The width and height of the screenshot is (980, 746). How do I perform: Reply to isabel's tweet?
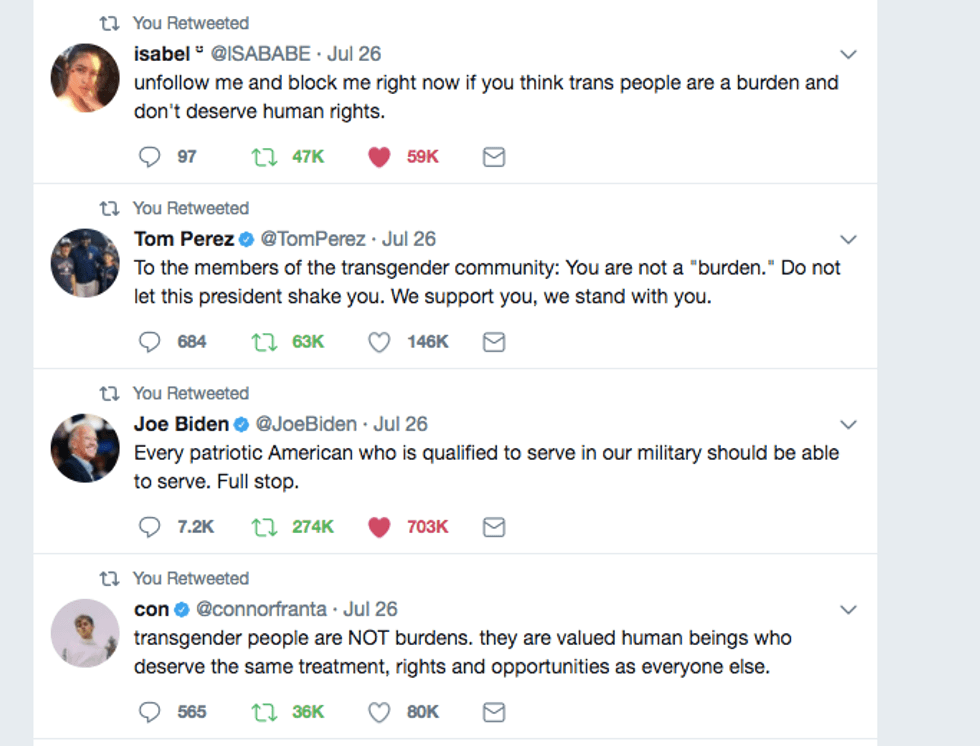(150, 157)
